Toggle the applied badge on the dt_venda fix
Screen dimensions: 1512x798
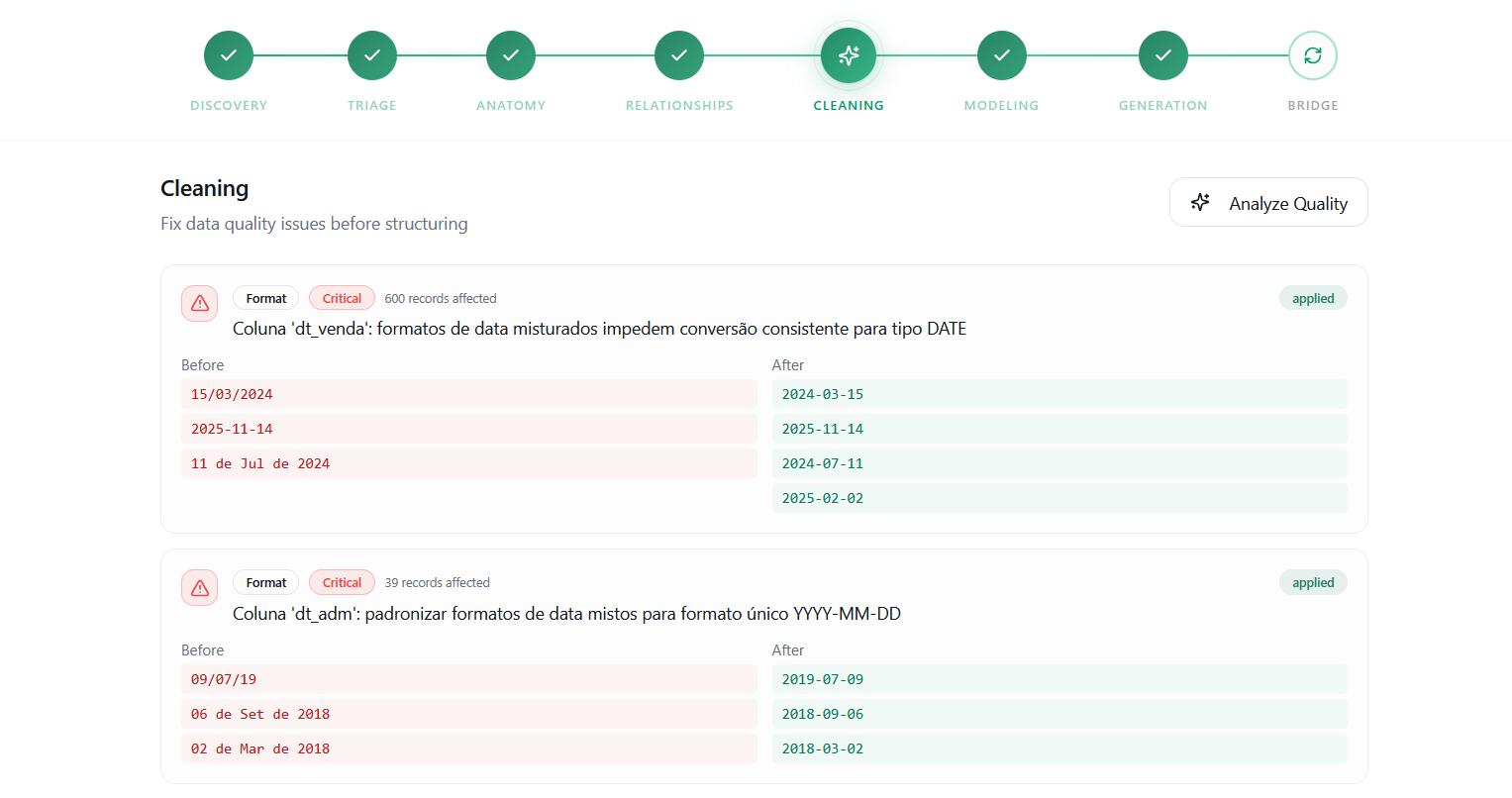[1313, 297]
